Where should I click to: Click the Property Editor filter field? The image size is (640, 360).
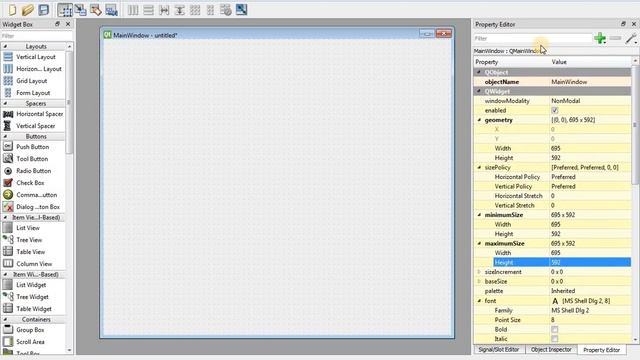pos(533,38)
